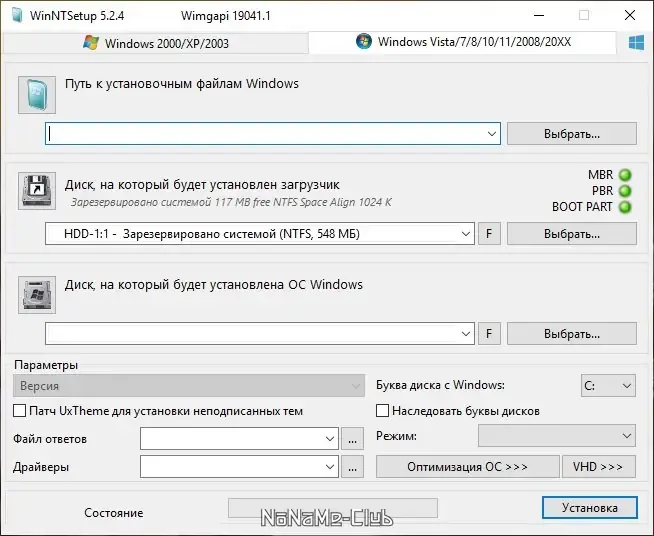Click the BOOT PART green status indicator
Screen dimensions: 654x536
[x=625, y=207]
